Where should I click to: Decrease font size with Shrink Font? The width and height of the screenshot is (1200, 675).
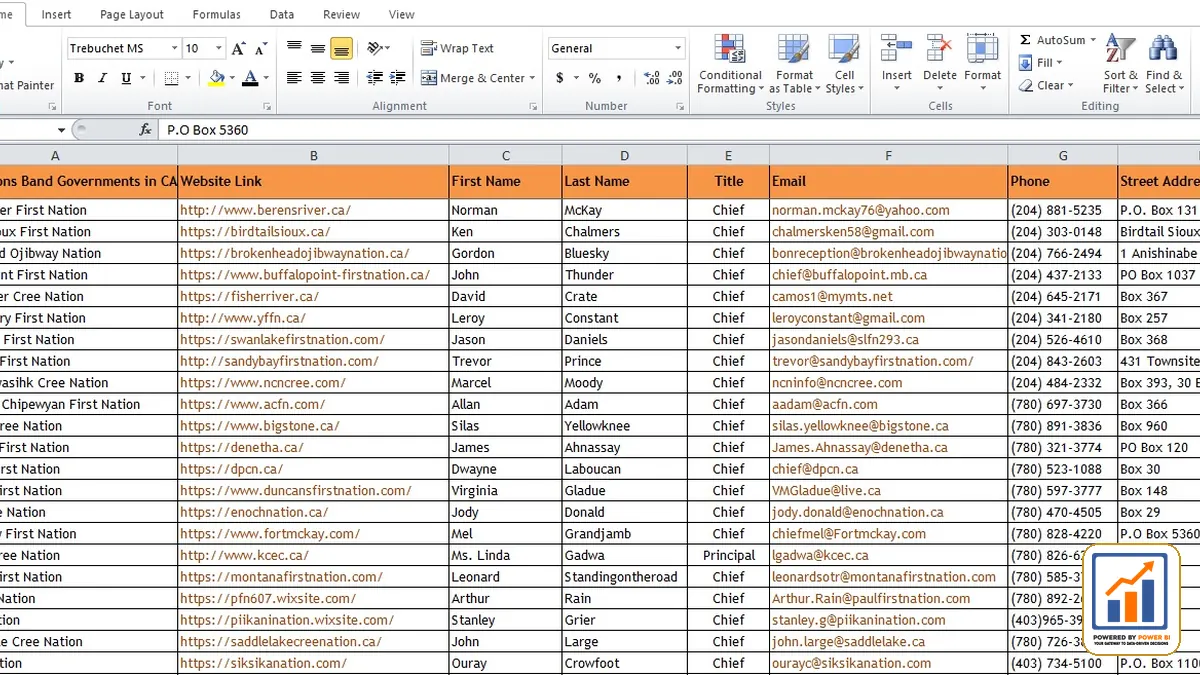[x=261, y=48]
